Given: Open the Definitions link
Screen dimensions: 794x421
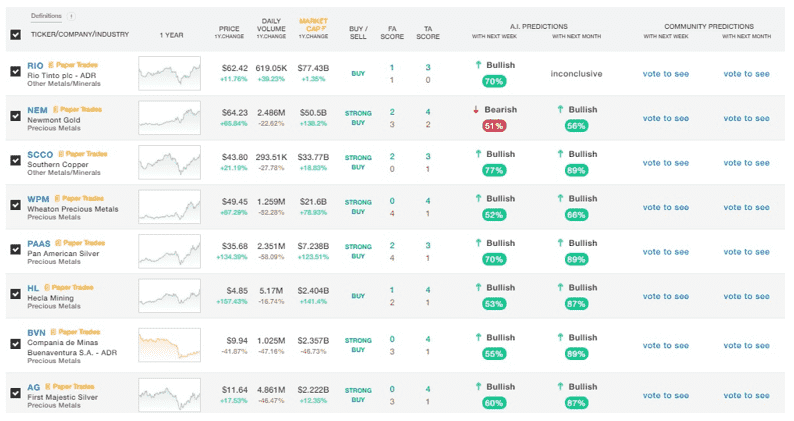Looking at the screenshot, I should 46,16.
